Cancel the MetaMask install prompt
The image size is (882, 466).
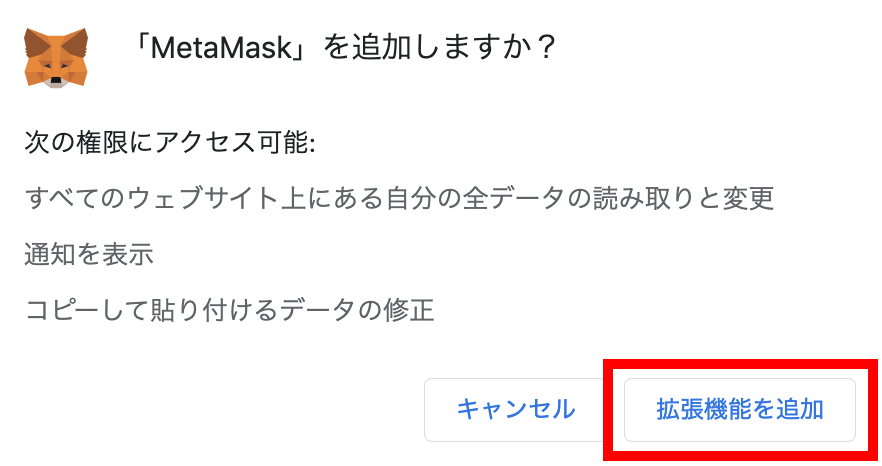(x=515, y=409)
